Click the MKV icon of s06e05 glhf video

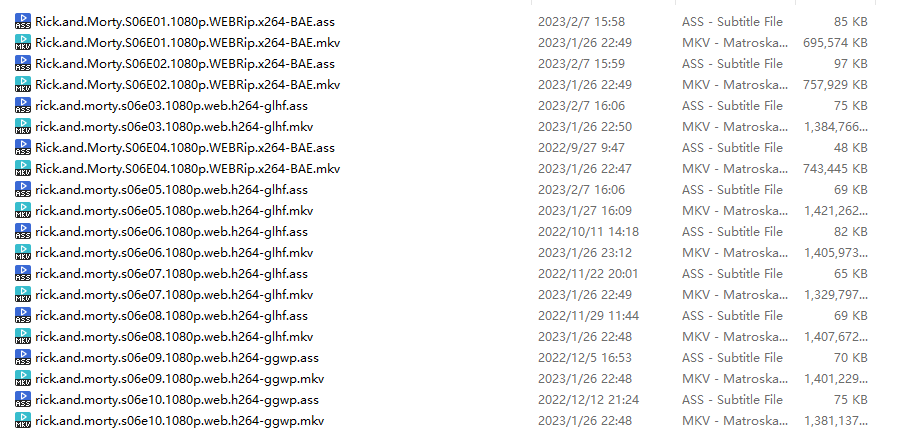(23, 211)
